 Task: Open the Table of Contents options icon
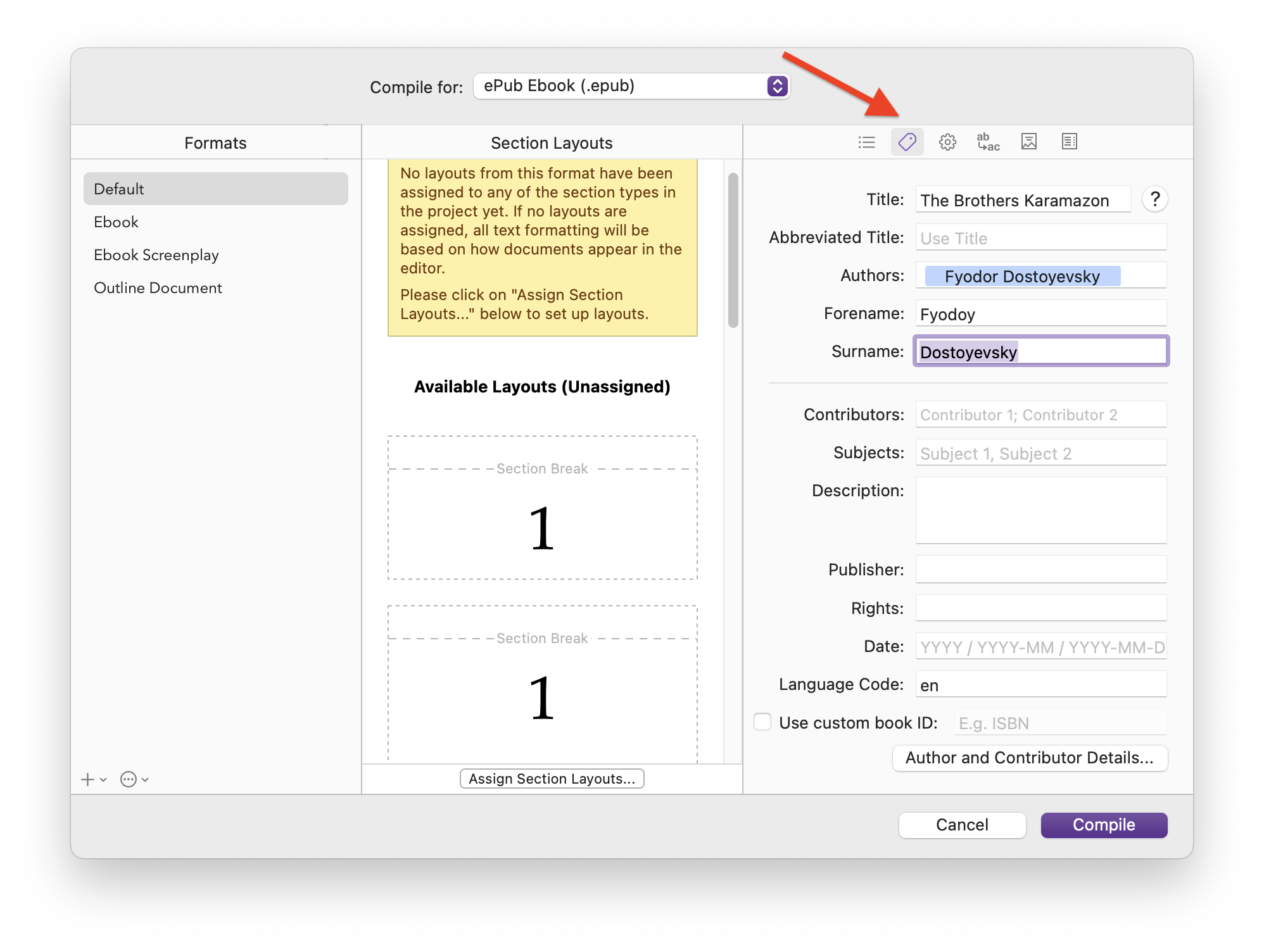pyautogui.click(x=1069, y=142)
